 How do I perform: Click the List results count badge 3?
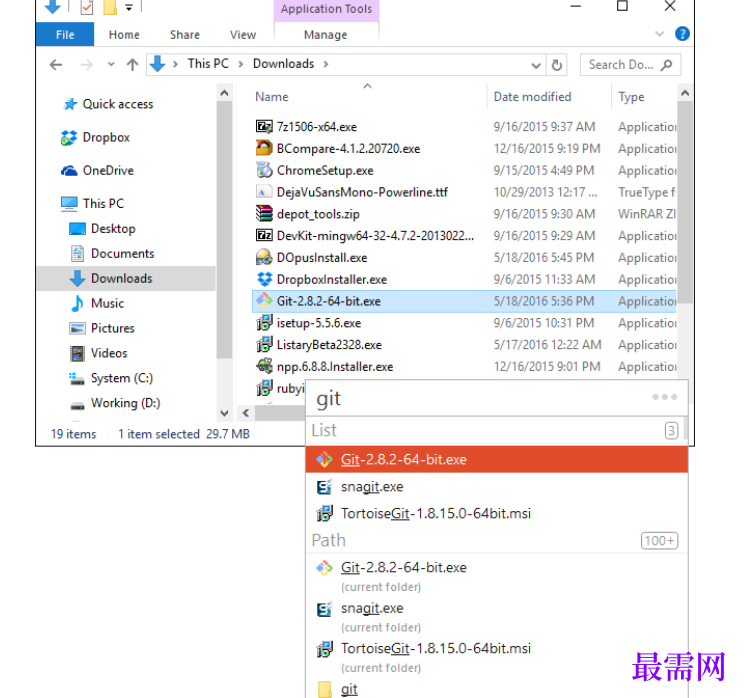(x=671, y=430)
